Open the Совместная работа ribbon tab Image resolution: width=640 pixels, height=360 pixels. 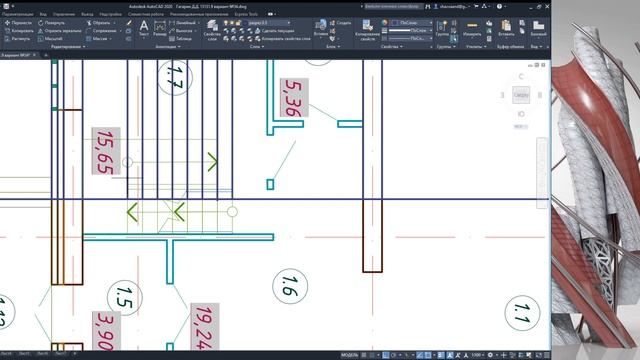point(146,14)
